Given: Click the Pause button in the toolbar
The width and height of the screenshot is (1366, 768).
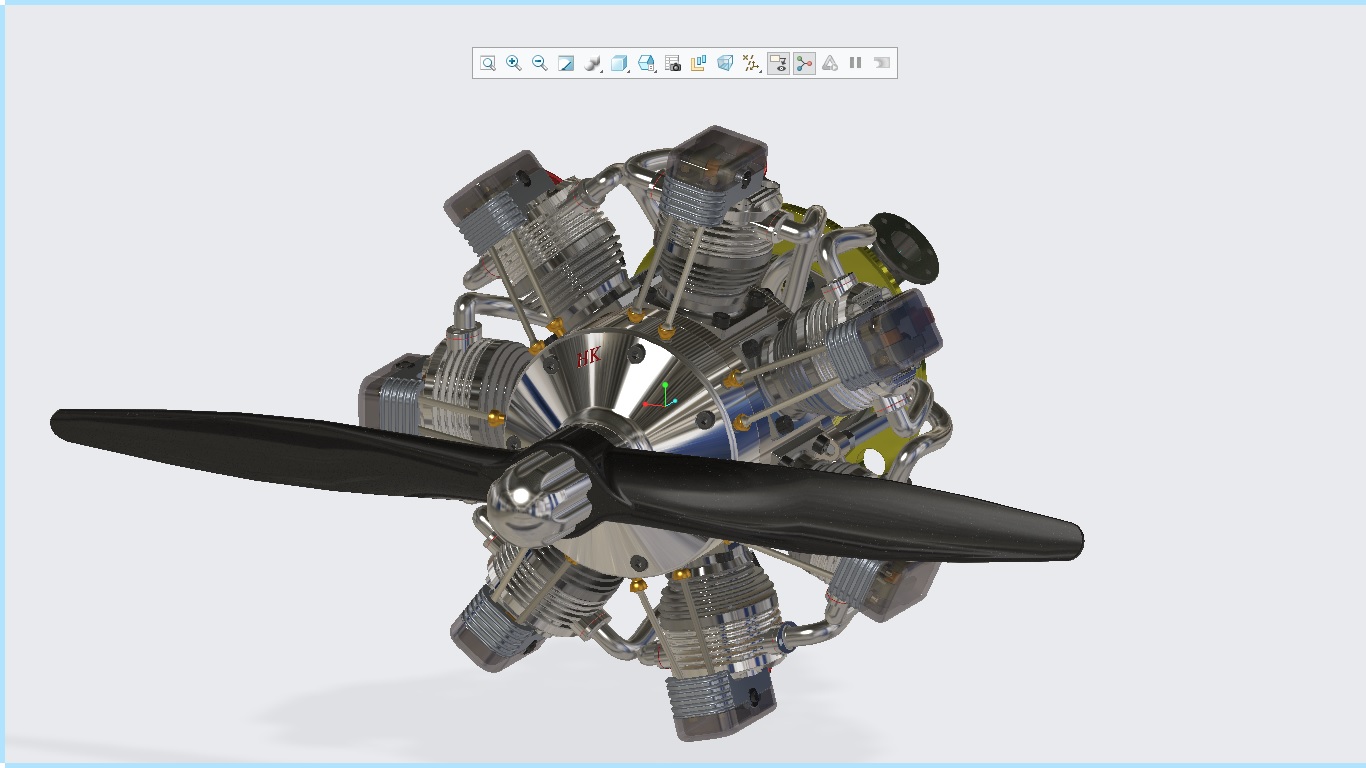Looking at the screenshot, I should [x=856, y=63].
